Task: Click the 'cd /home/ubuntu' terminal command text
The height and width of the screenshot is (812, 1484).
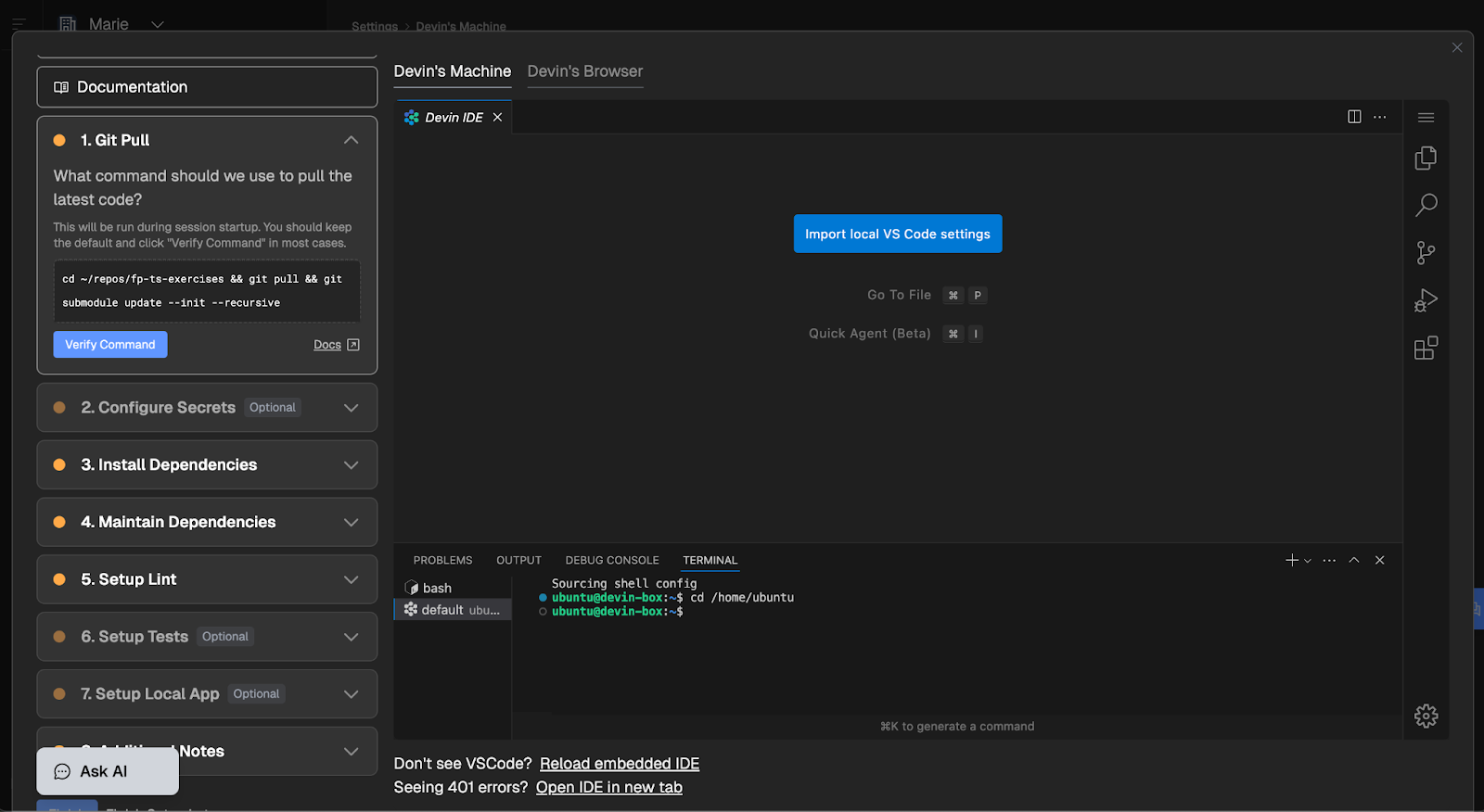Action: tap(742, 598)
